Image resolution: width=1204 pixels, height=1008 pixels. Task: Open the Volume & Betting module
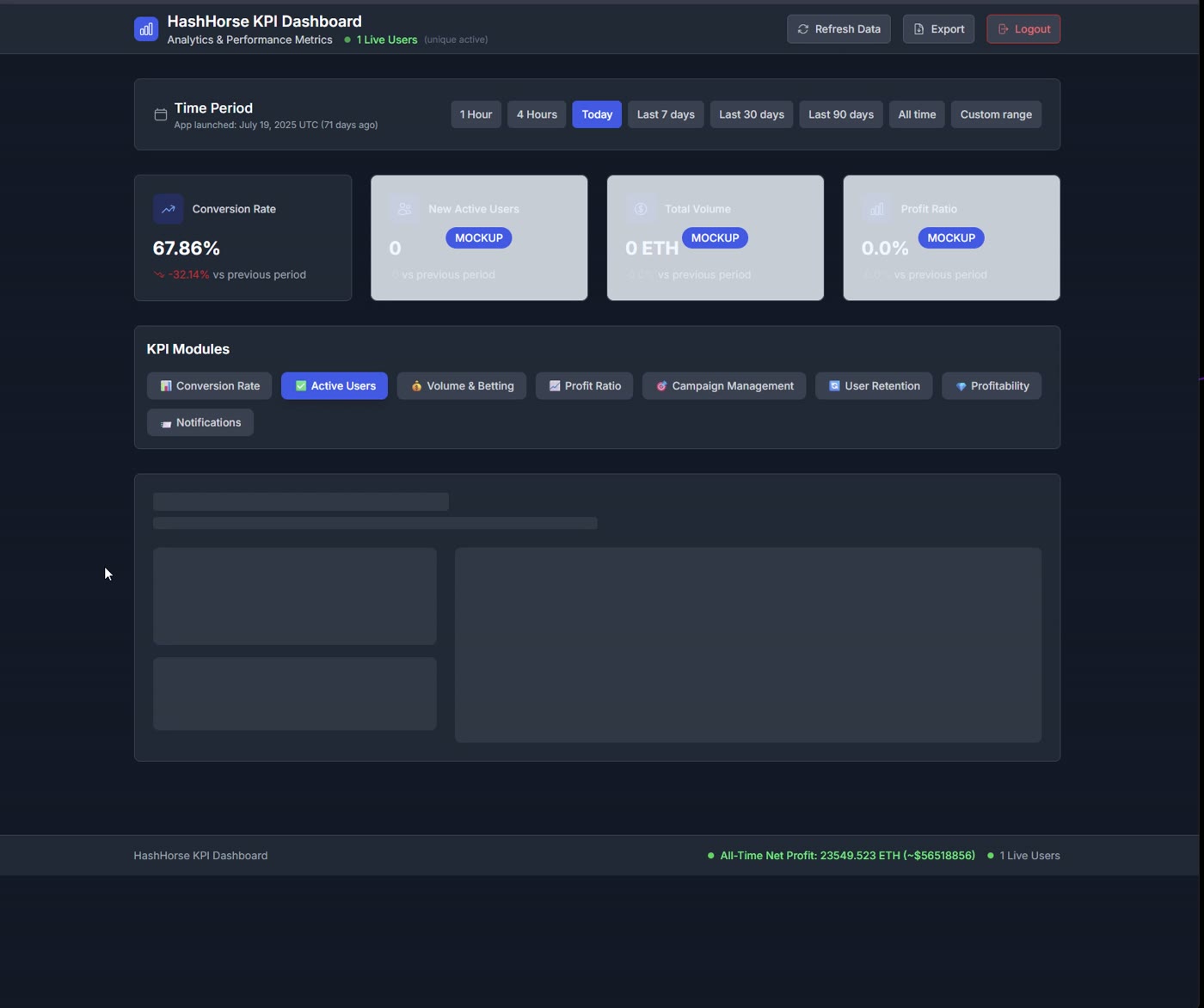[462, 386]
